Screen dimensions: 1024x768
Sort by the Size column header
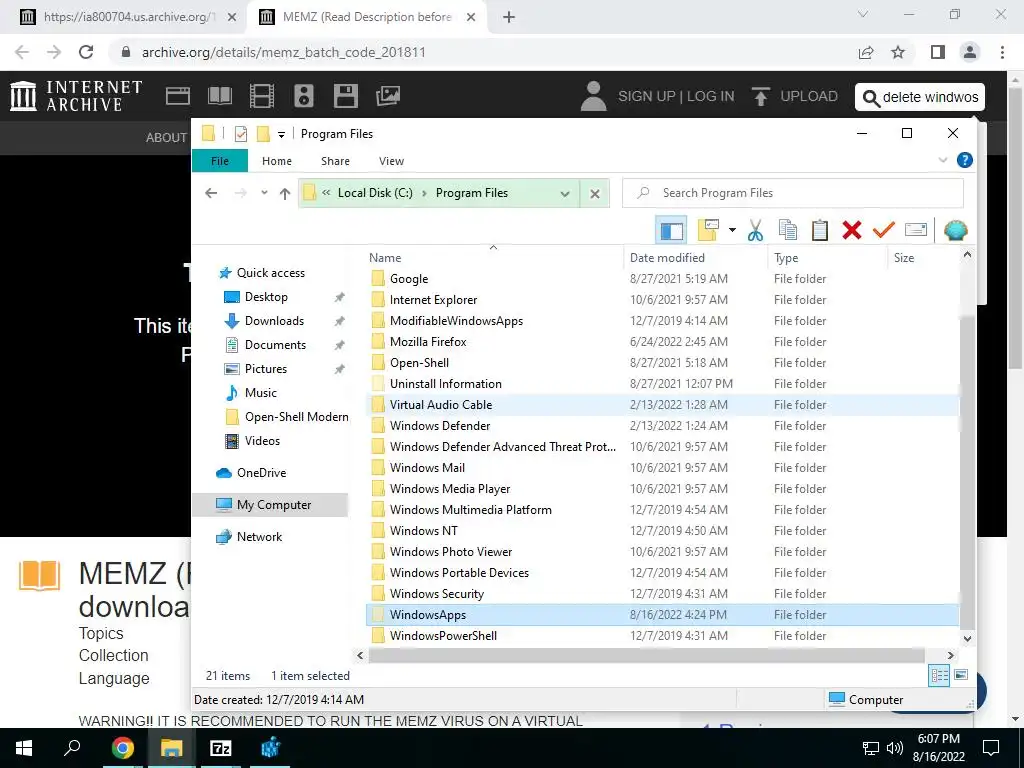click(x=923, y=258)
